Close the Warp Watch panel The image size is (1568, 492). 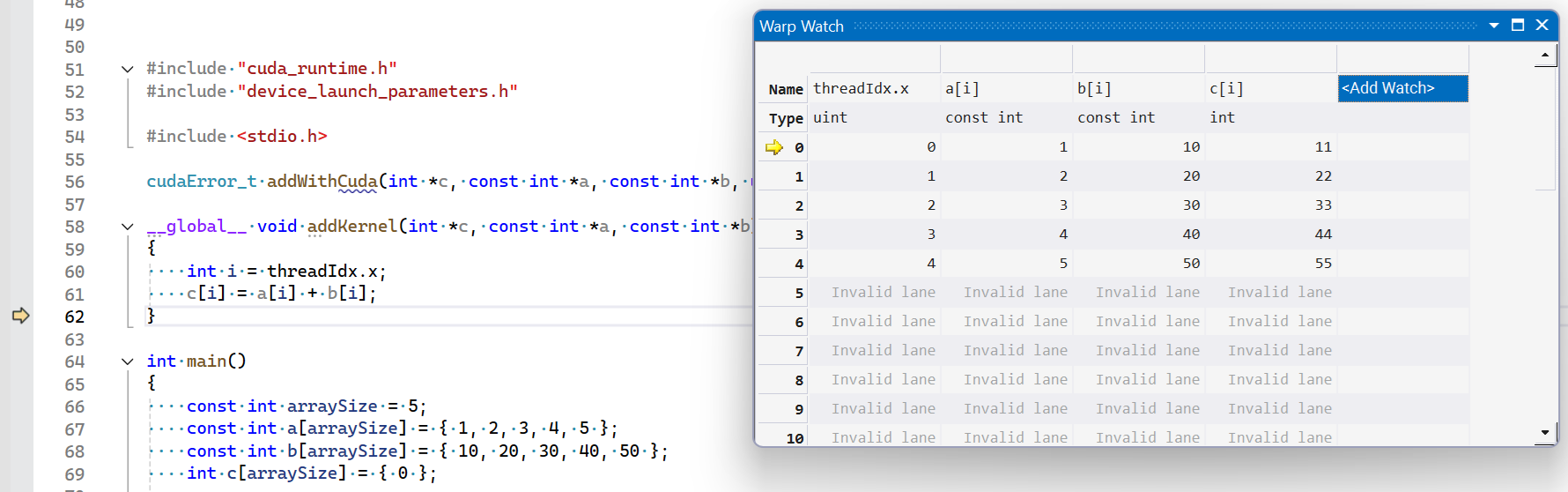pos(1542,26)
